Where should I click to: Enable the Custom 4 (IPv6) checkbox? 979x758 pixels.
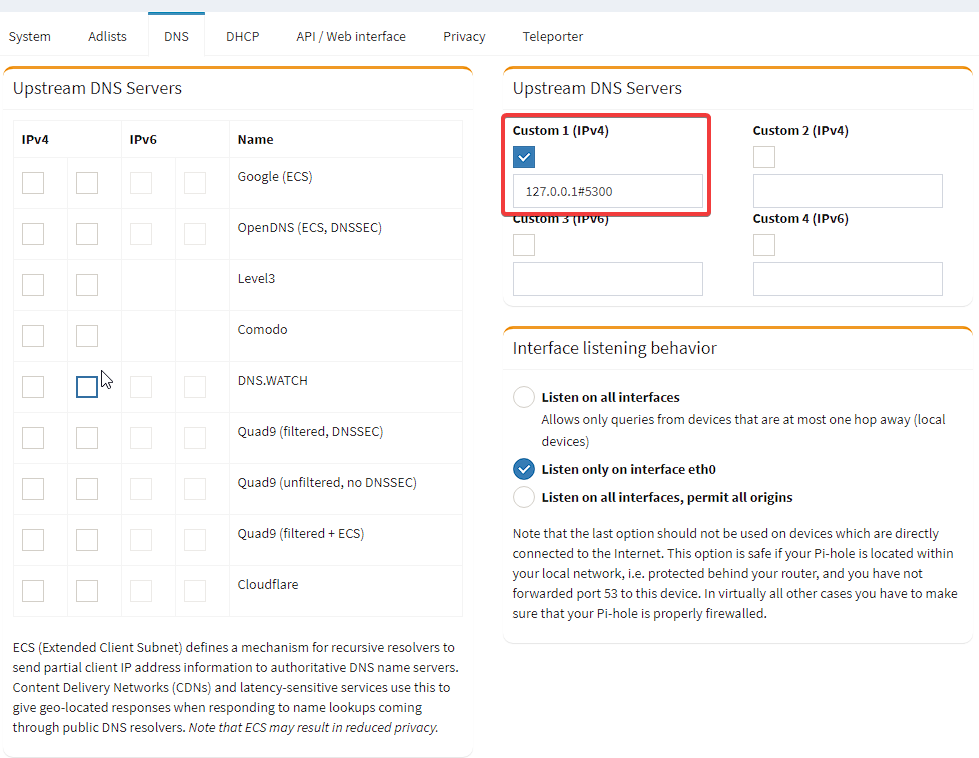[764, 245]
